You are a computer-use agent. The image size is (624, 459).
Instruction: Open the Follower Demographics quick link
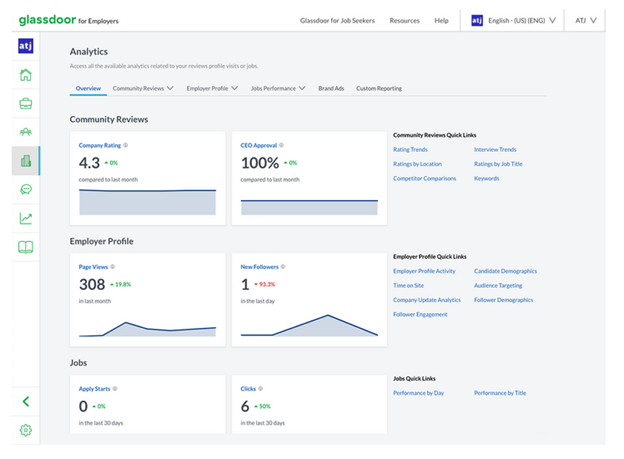503,300
